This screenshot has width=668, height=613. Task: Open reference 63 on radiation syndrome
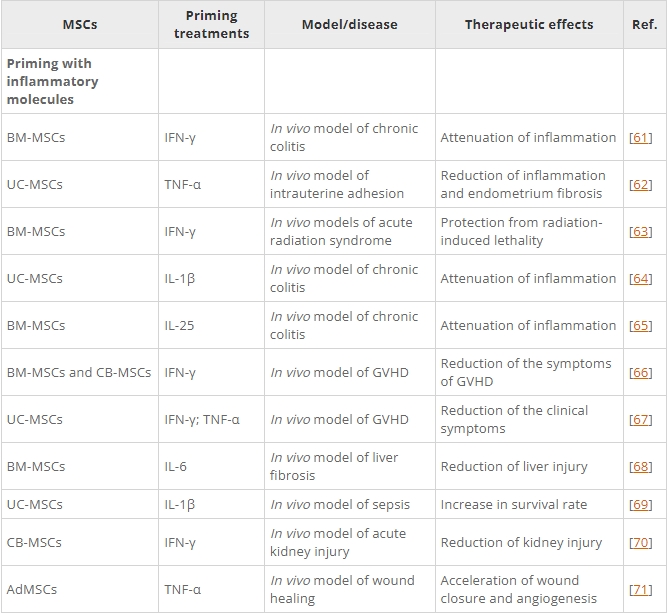pos(640,231)
